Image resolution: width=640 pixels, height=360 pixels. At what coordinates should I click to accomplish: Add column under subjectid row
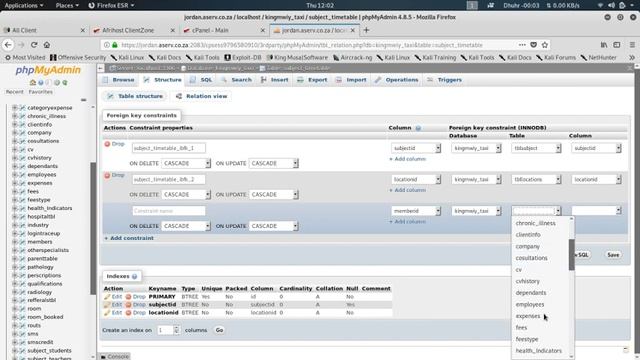coord(407,159)
